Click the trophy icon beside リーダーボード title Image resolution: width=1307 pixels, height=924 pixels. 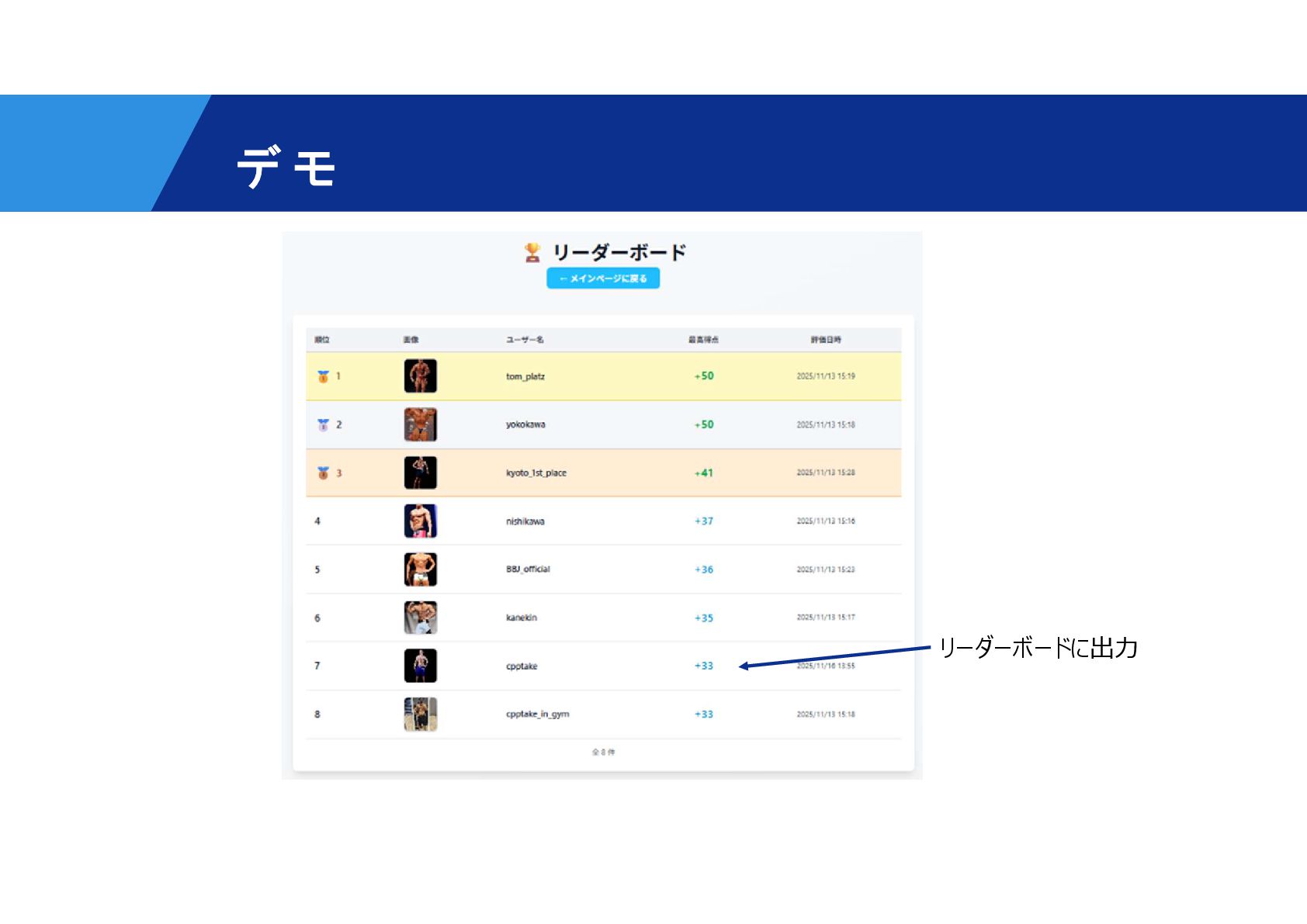[532, 253]
